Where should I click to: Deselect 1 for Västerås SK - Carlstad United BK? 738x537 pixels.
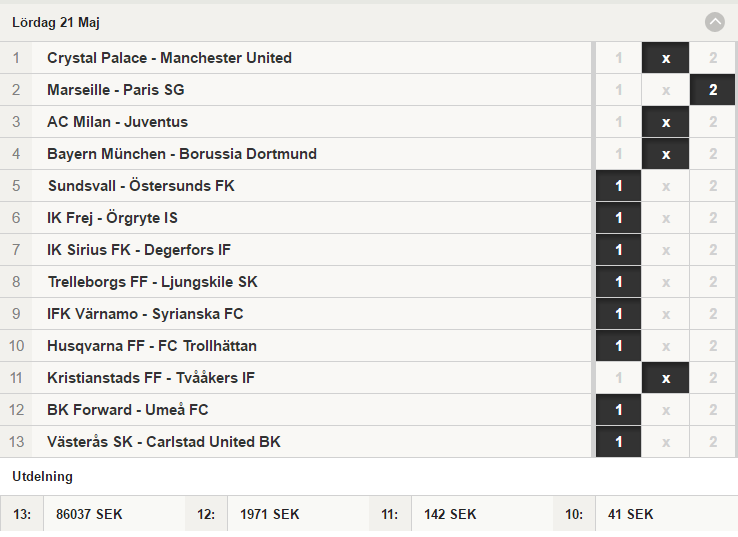coord(618,442)
